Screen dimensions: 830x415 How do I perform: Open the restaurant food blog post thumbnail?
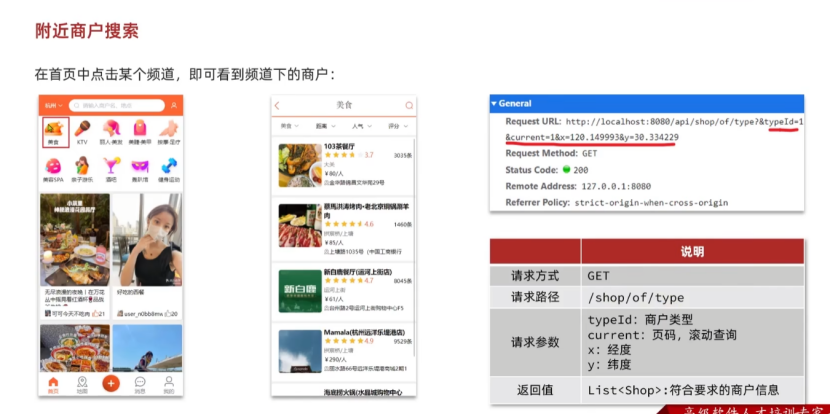[x=75, y=240]
